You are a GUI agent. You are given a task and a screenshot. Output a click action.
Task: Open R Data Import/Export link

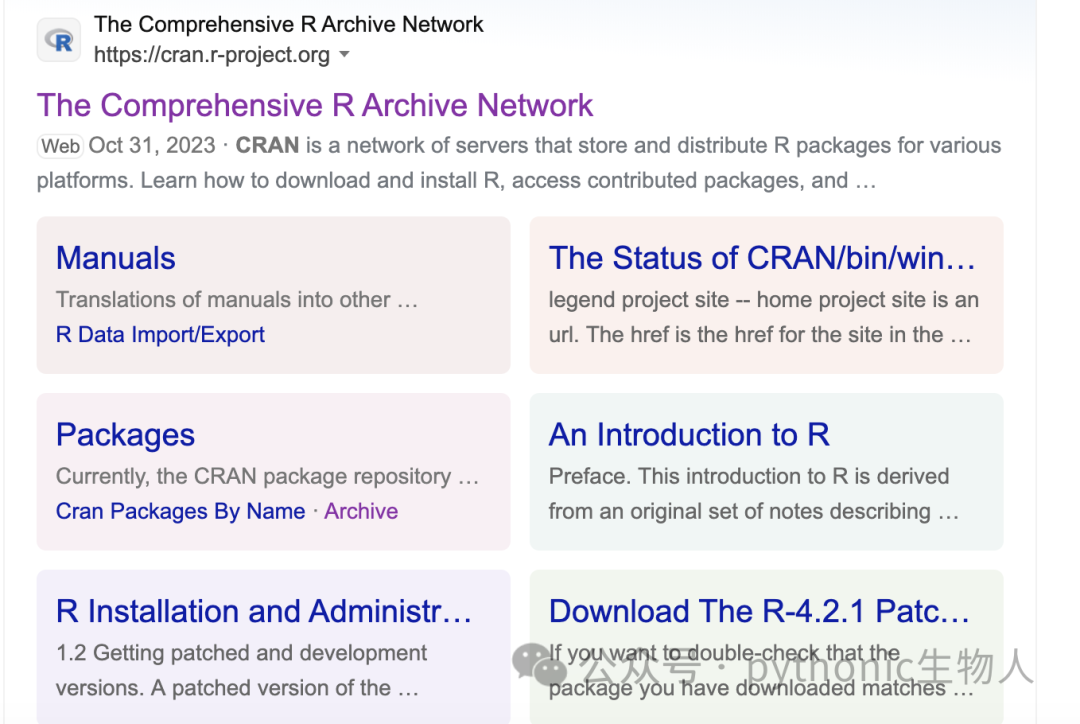pyautogui.click(x=160, y=335)
